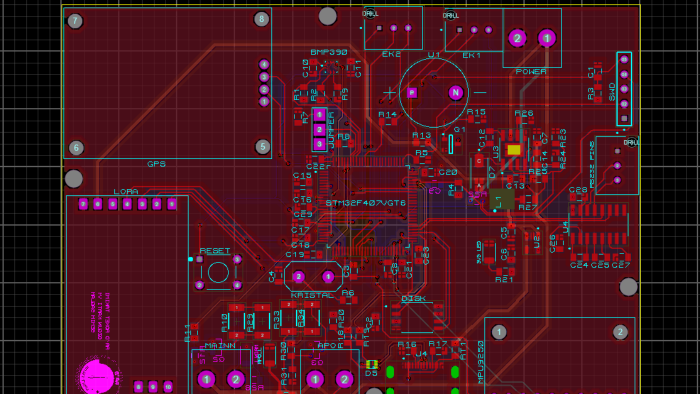This screenshot has width=700, height=394.
Task: Select the L1 inductor footprint
Action: tap(501, 199)
